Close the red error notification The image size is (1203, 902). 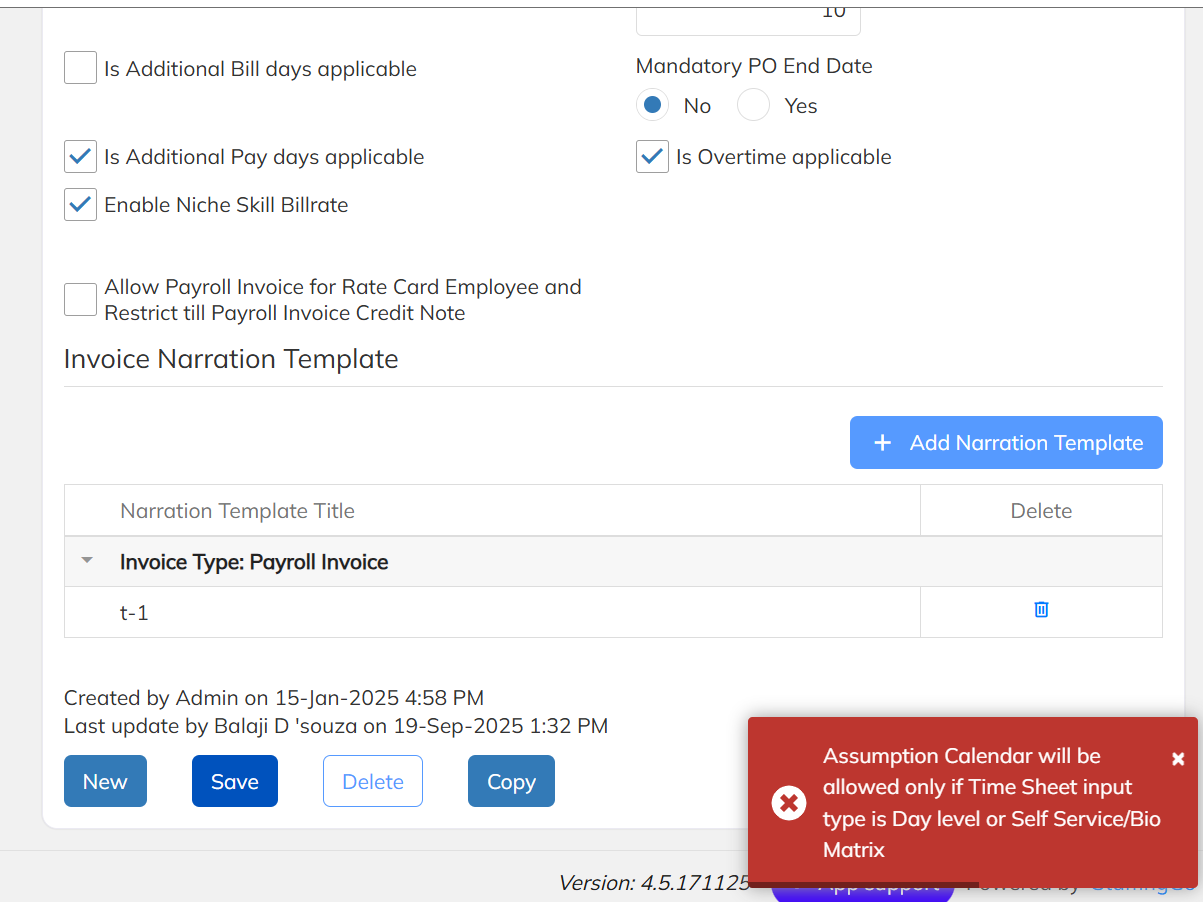click(x=1178, y=759)
